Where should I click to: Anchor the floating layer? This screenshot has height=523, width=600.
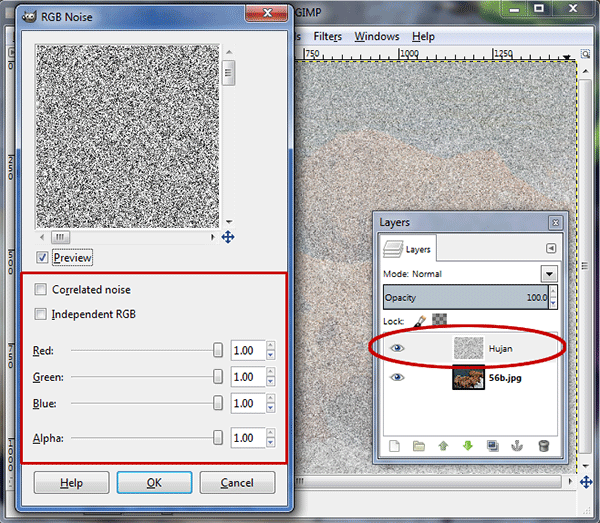pyautogui.click(x=517, y=446)
